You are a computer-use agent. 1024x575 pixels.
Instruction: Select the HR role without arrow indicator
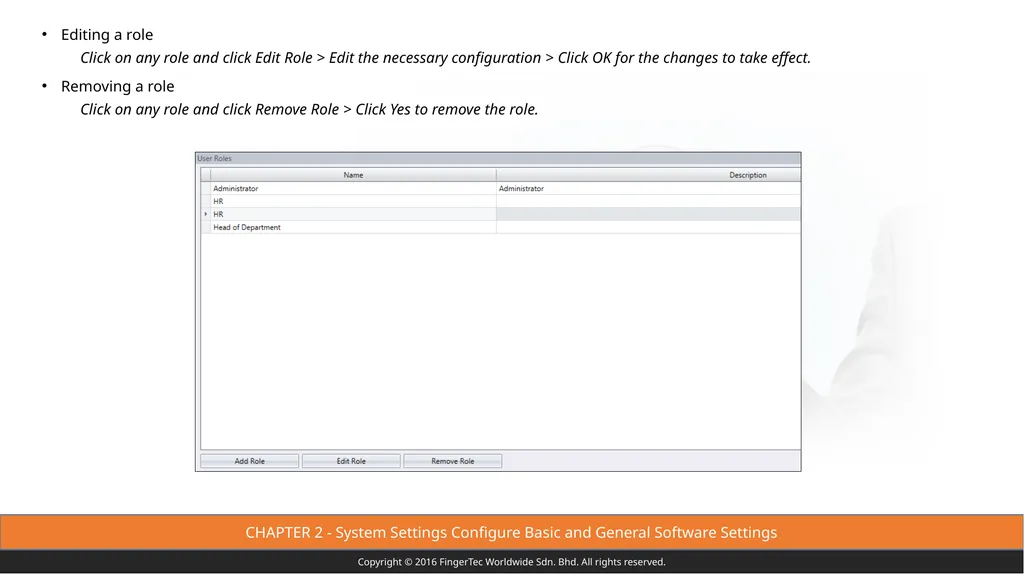point(353,201)
